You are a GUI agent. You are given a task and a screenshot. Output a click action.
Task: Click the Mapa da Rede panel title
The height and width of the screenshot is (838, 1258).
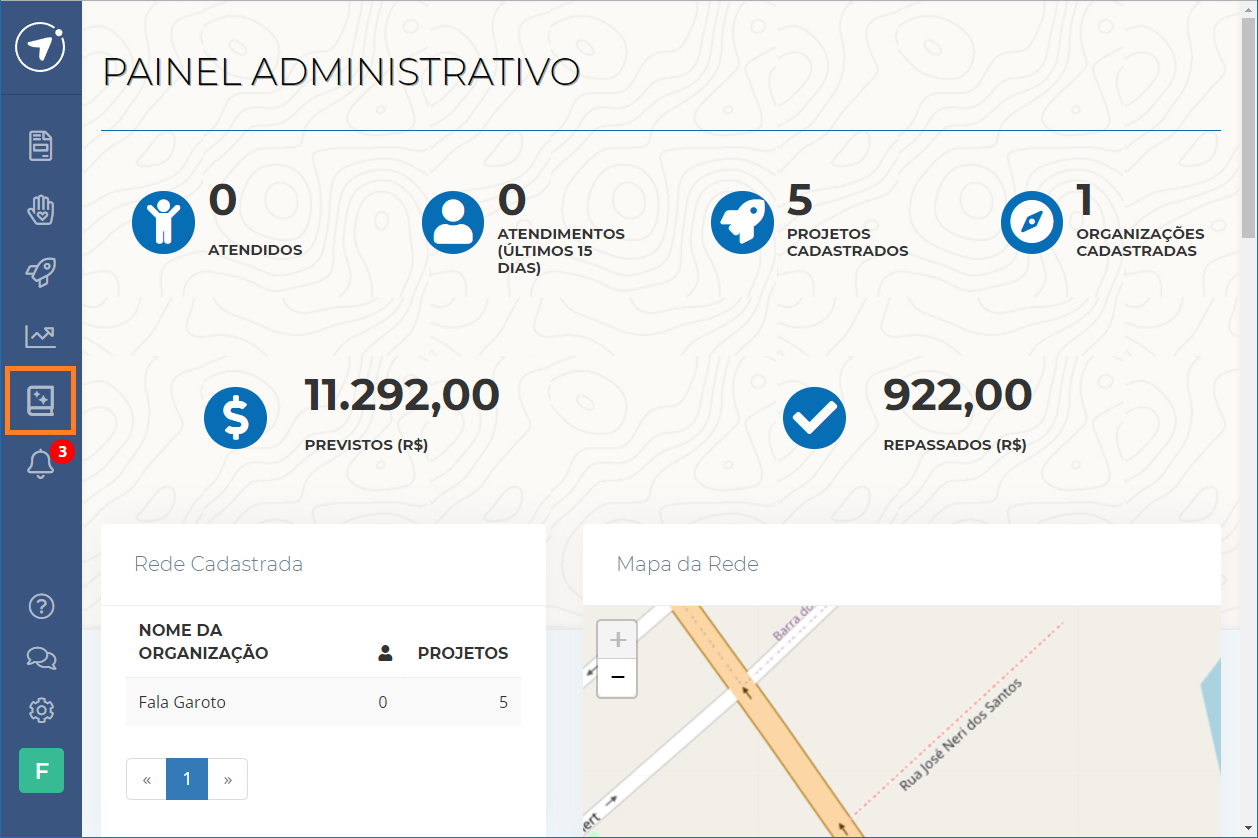tap(688, 564)
